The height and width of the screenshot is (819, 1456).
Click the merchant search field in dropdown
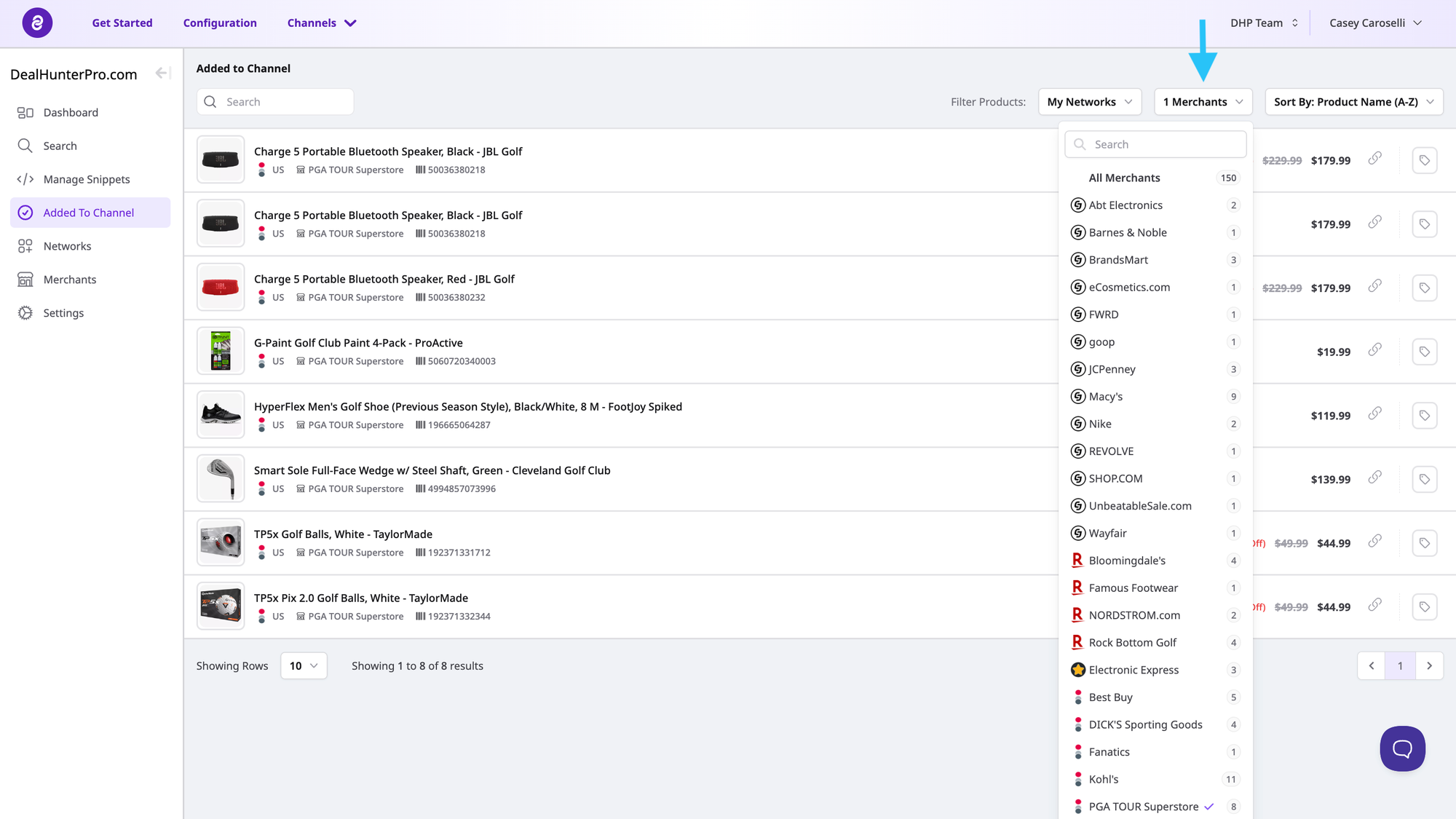point(1165,144)
